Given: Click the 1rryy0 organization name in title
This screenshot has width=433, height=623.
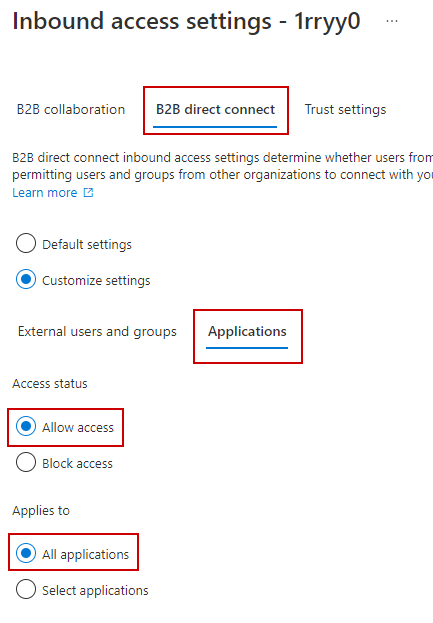Looking at the screenshot, I should coord(327,22).
